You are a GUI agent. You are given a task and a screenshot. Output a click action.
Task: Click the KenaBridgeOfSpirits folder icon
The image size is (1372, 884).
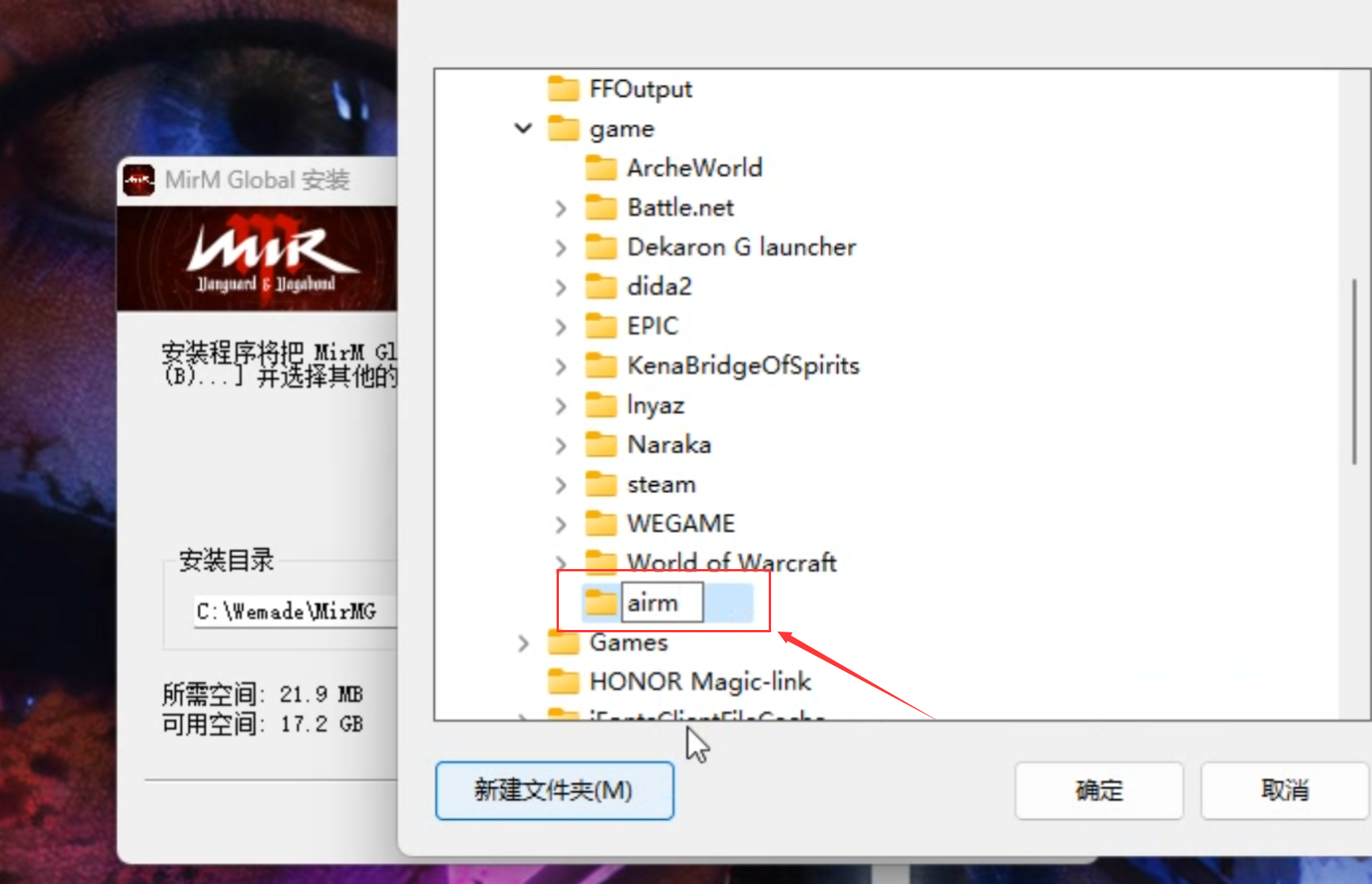[x=601, y=366]
